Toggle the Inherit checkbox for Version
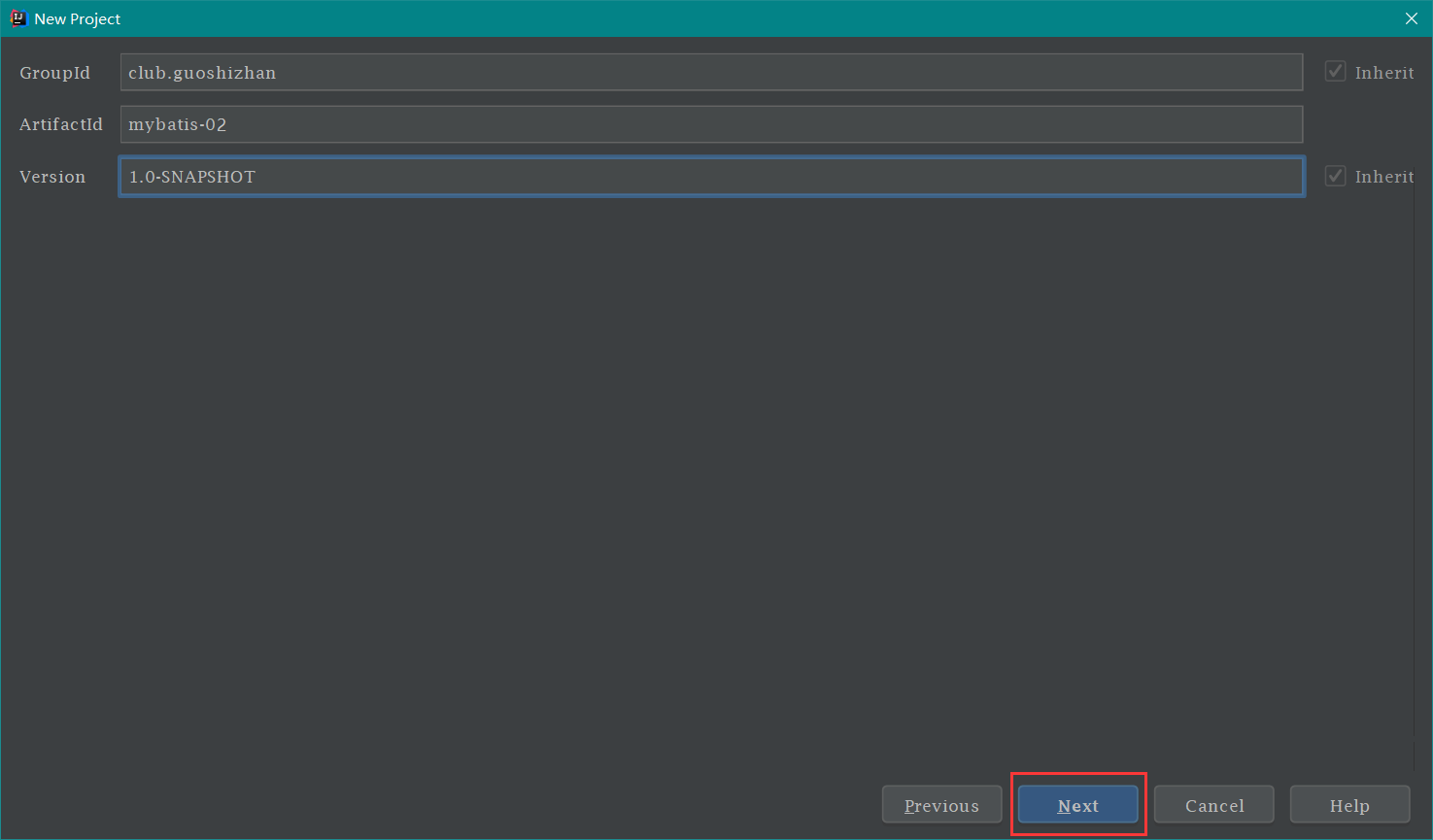The image size is (1433, 840). [1336, 176]
